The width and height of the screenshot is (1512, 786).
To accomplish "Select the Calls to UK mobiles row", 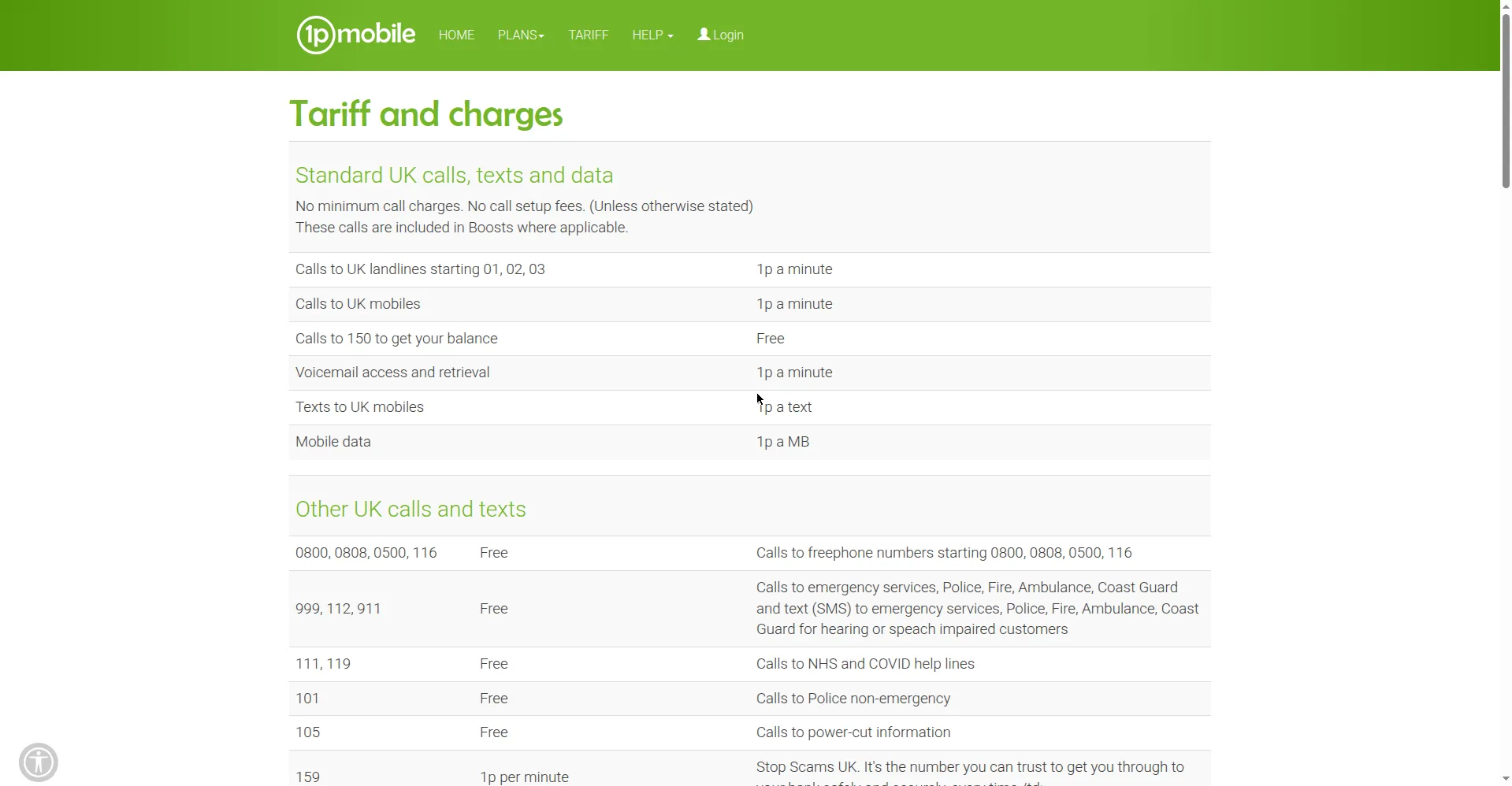I will click(x=749, y=304).
